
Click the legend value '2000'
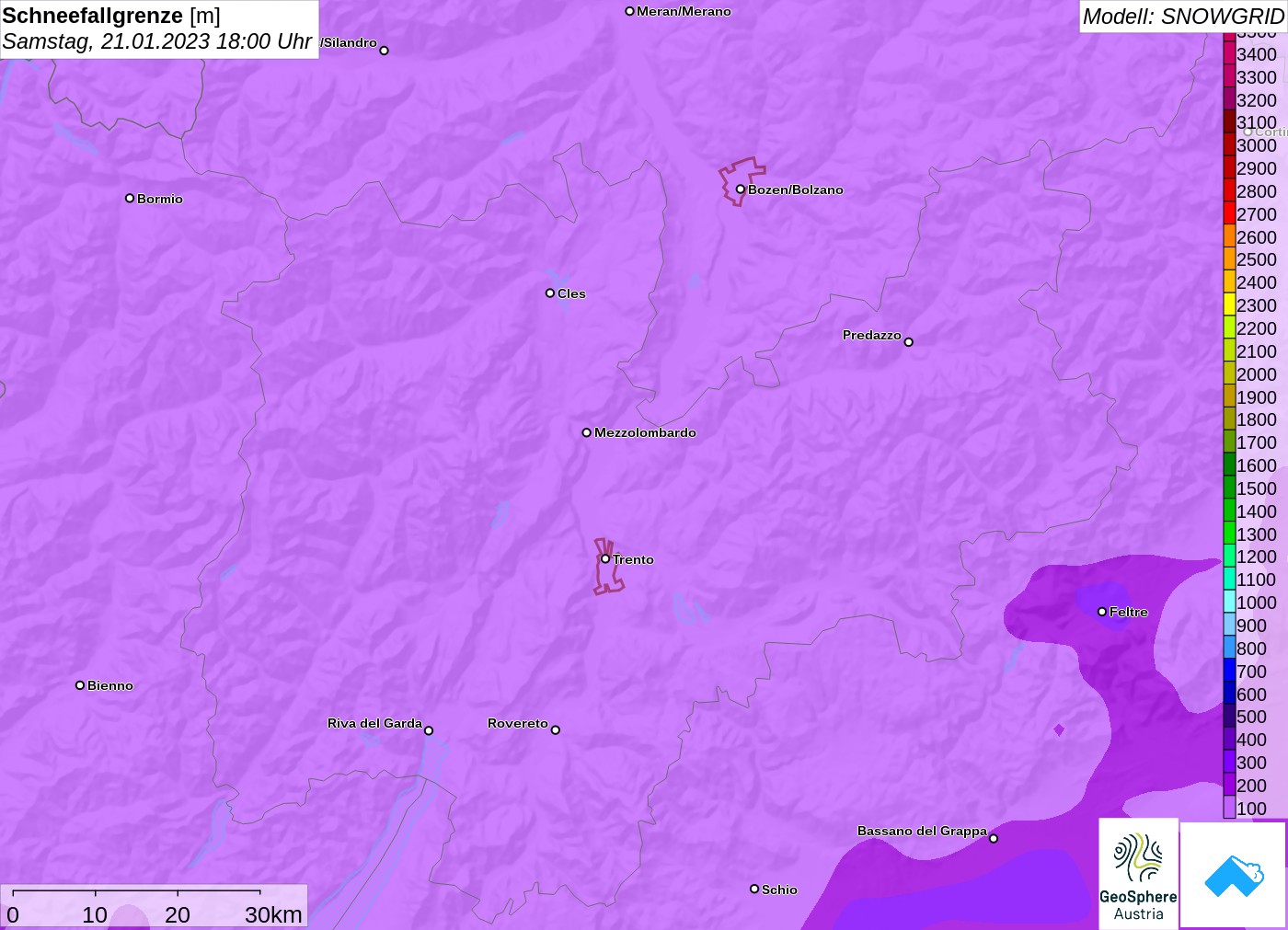pos(1257,373)
